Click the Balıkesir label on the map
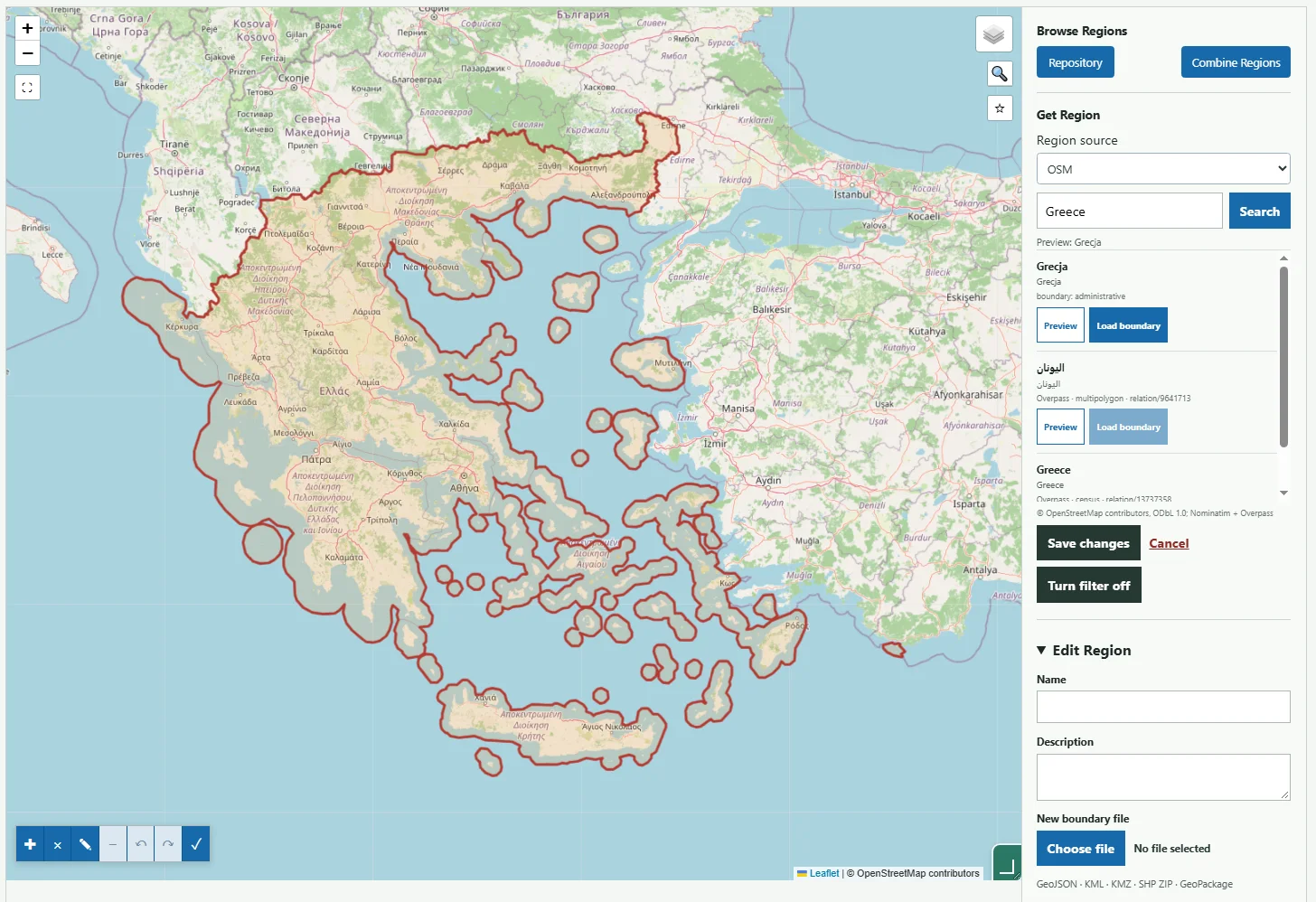The image size is (1316, 902). pyautogui.click(x=772, y=309)
